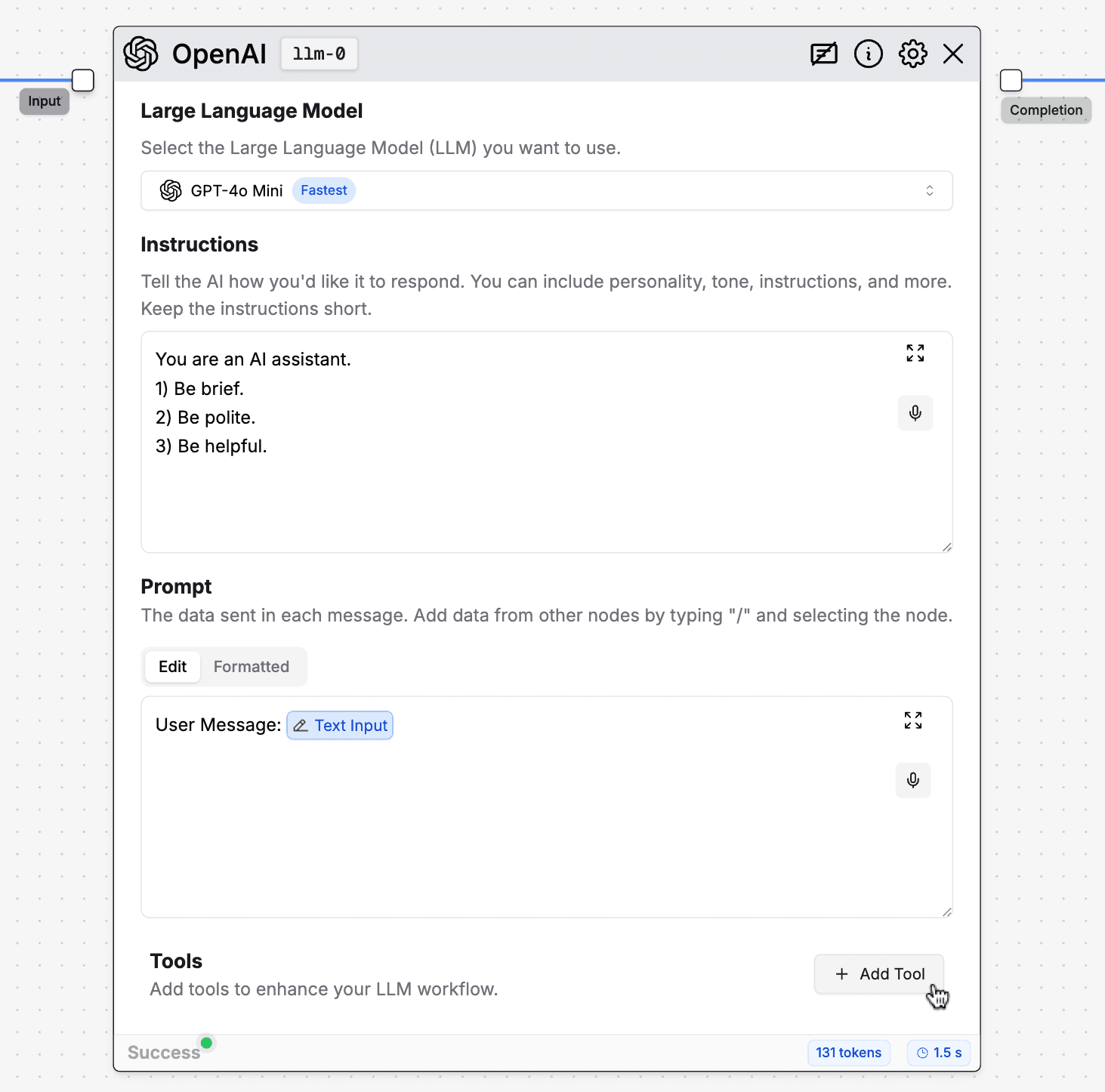Viewport: 1105px width, 1092px height.
Task: Close the OpenAI node panel
Action: pyautogui.click(x=953, y=54)
